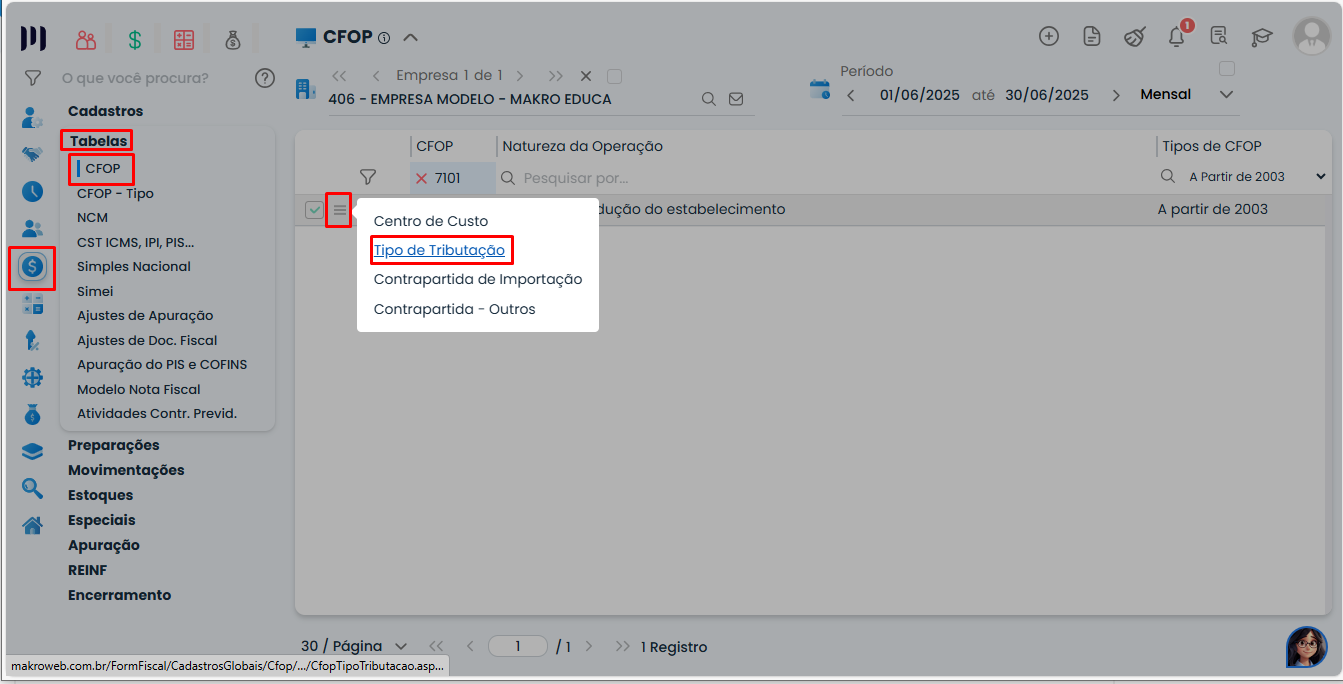Screen dimensions: 1343x684
Task: Open the helm wheel sidebar module
Action: (x=32, y=377)
